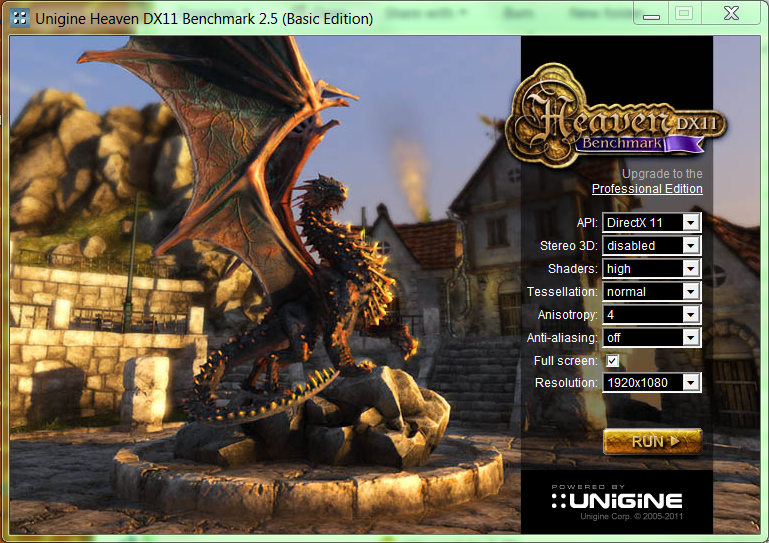This screenshot has width=769, height=543.
Task: Click the Unigine app icon in title bar
Action: [x=20, y=19]
